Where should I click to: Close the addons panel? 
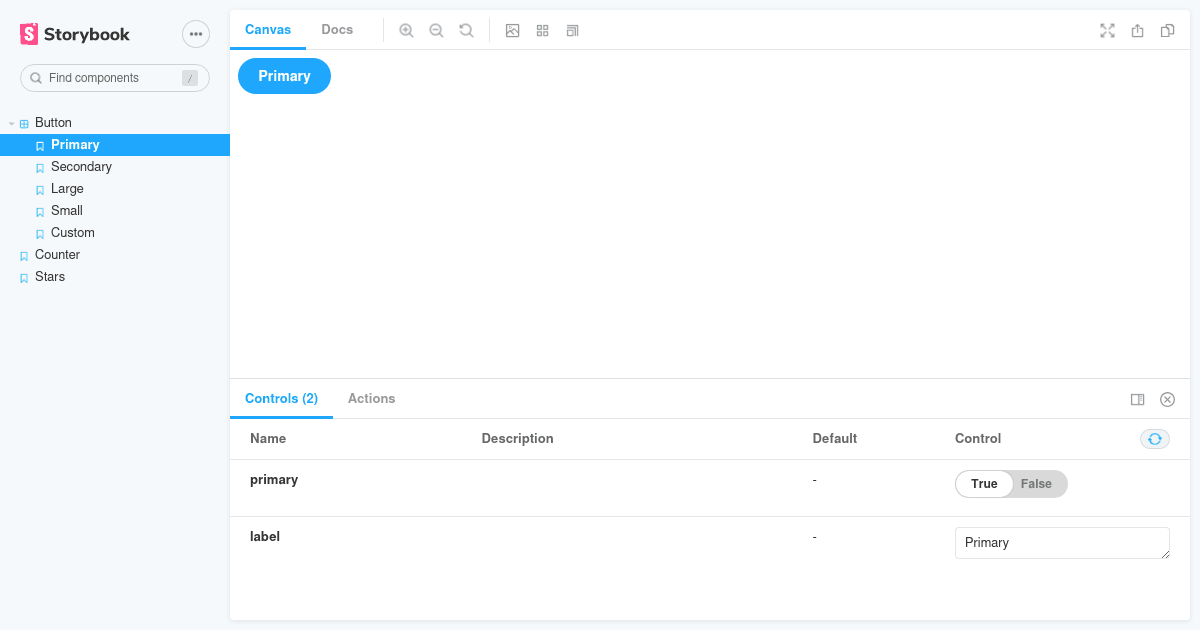point(1167,399)
